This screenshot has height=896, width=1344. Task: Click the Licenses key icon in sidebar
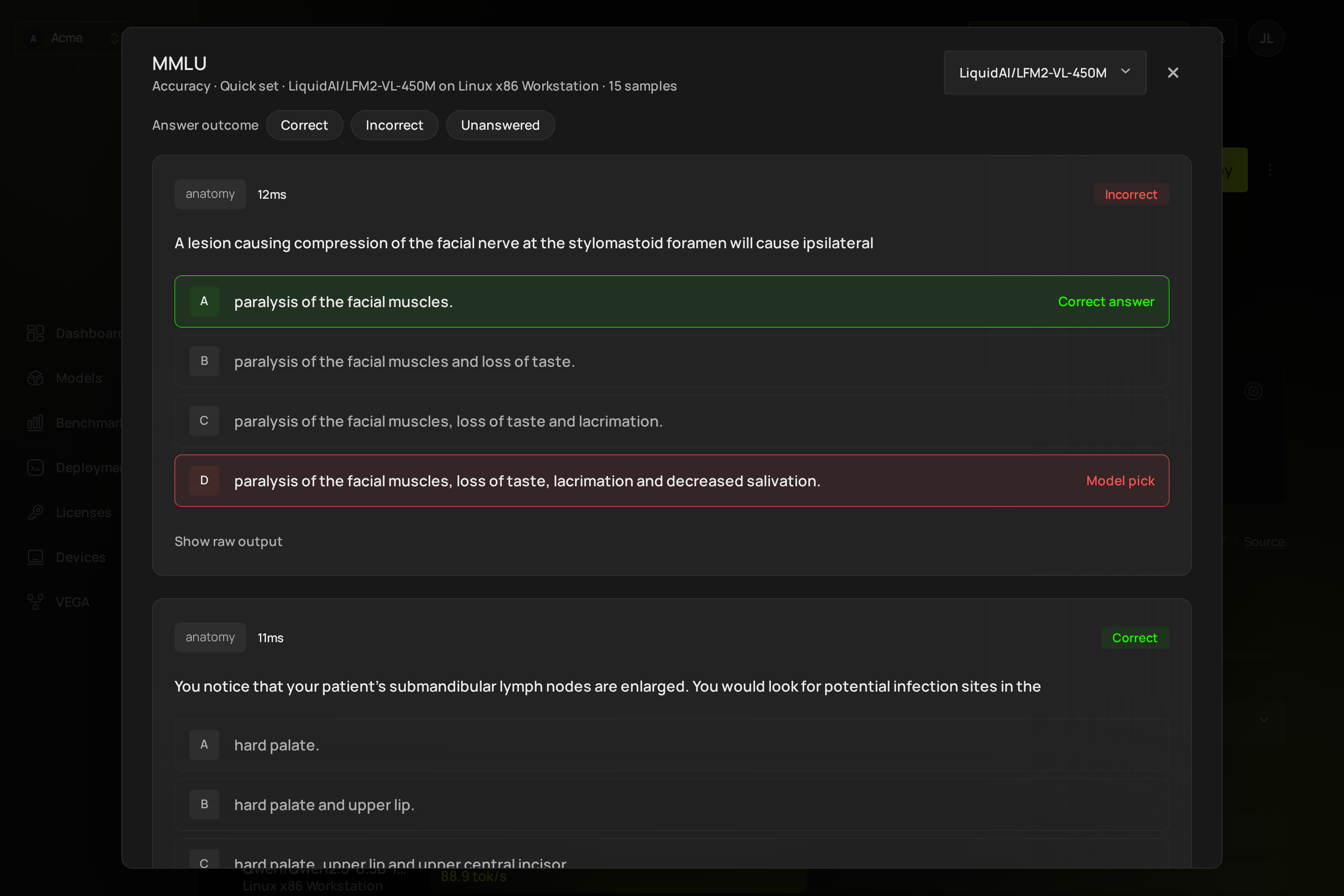pos(35,512)
